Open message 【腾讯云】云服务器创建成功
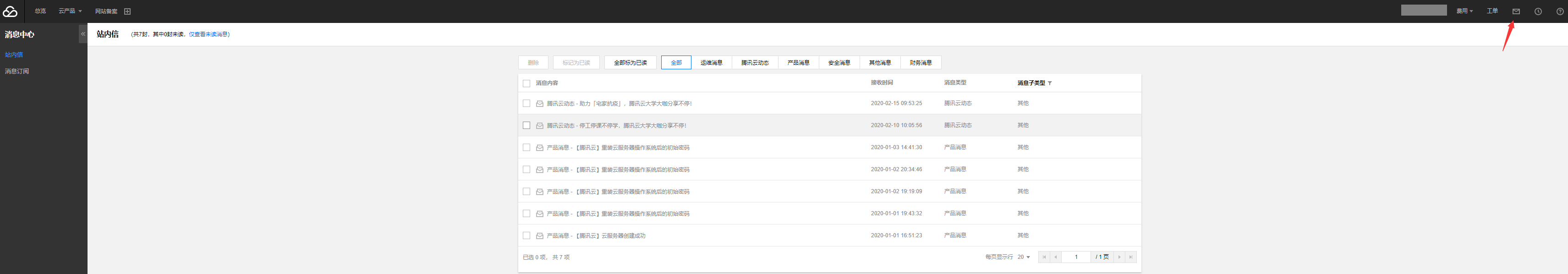Screen dimensions: 1568x274 pyautogui.click(x=596, y=235)
